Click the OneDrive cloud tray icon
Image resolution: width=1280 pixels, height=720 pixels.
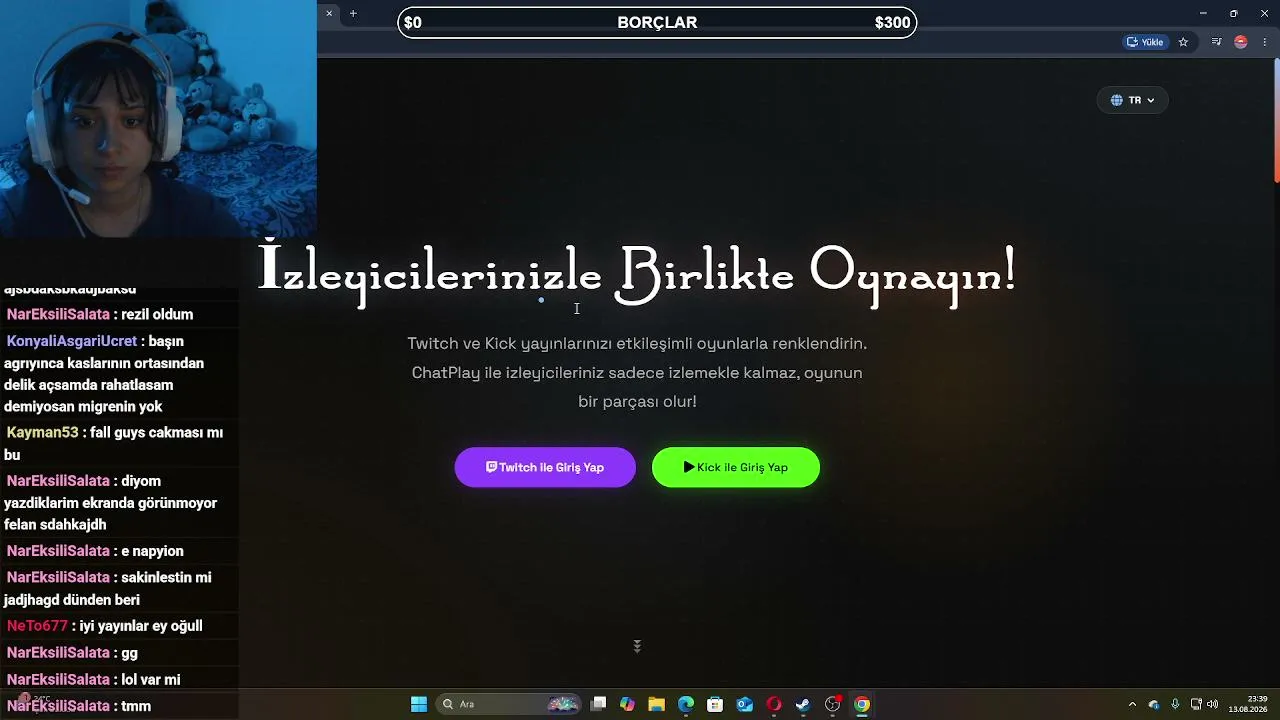point(1154,704)
